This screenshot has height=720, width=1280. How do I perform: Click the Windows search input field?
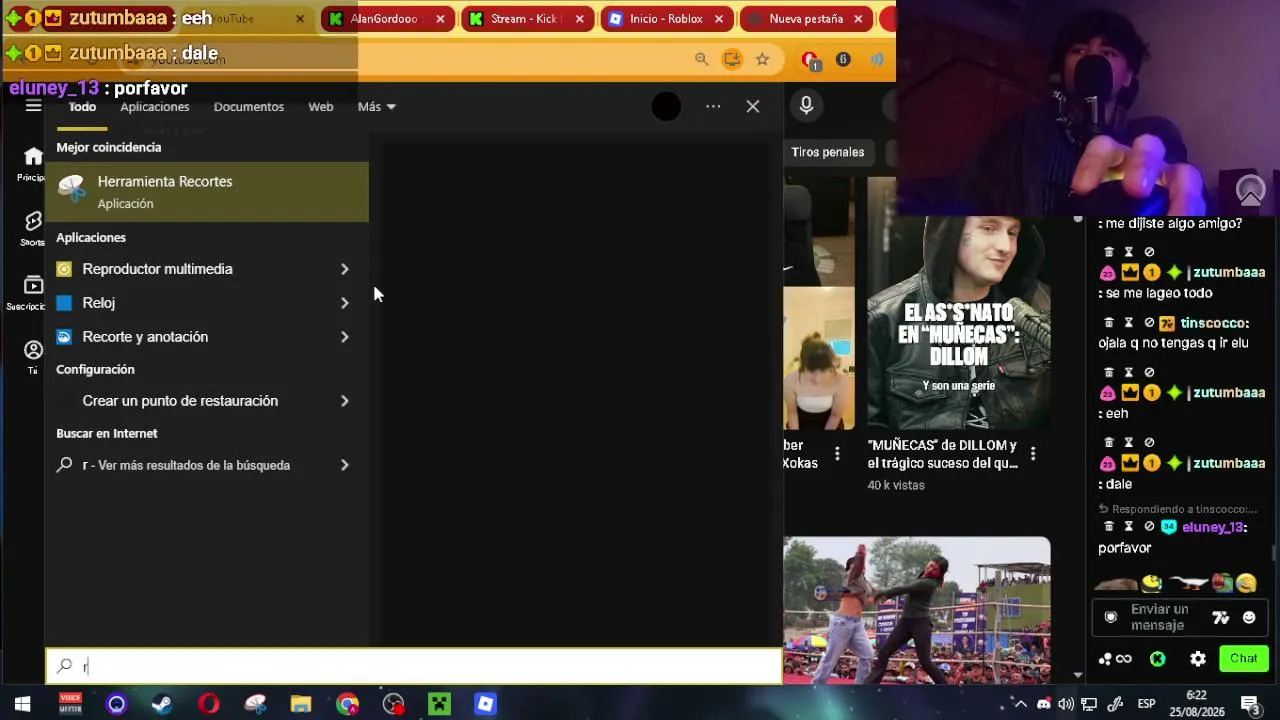click(413, 666)
